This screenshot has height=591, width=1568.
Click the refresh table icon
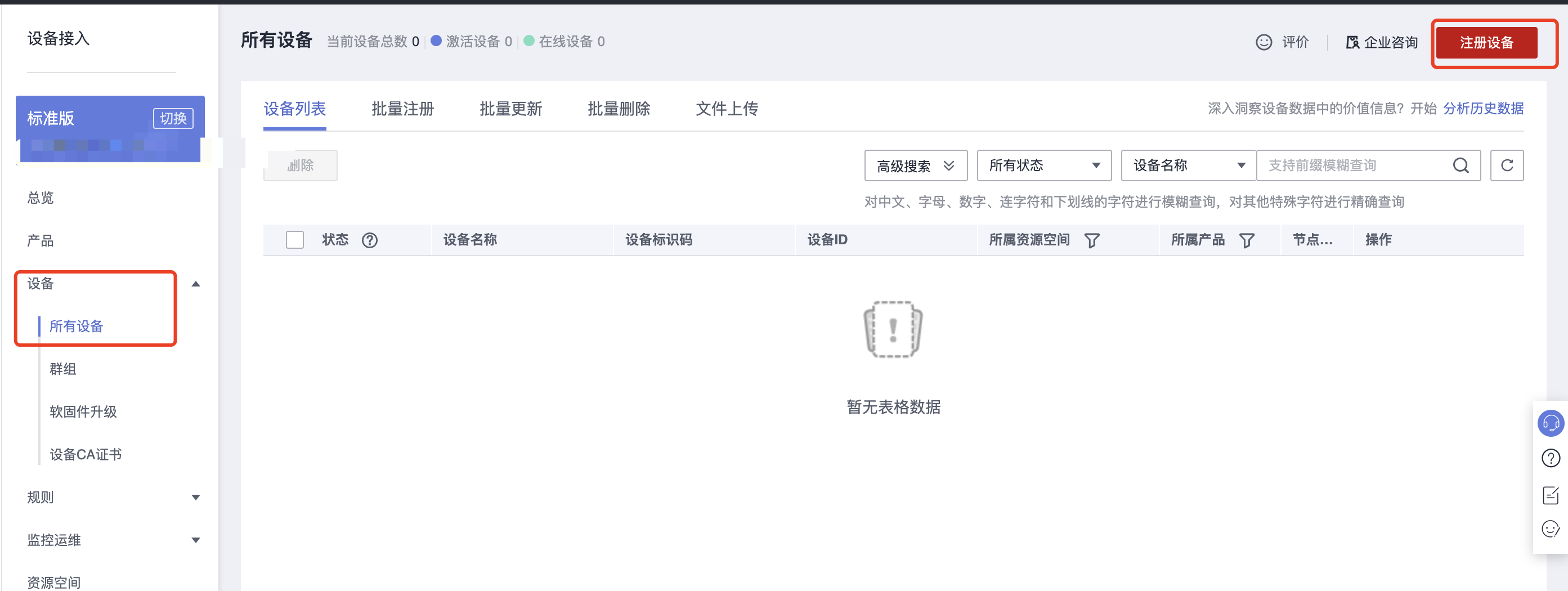coord(1507,165)
